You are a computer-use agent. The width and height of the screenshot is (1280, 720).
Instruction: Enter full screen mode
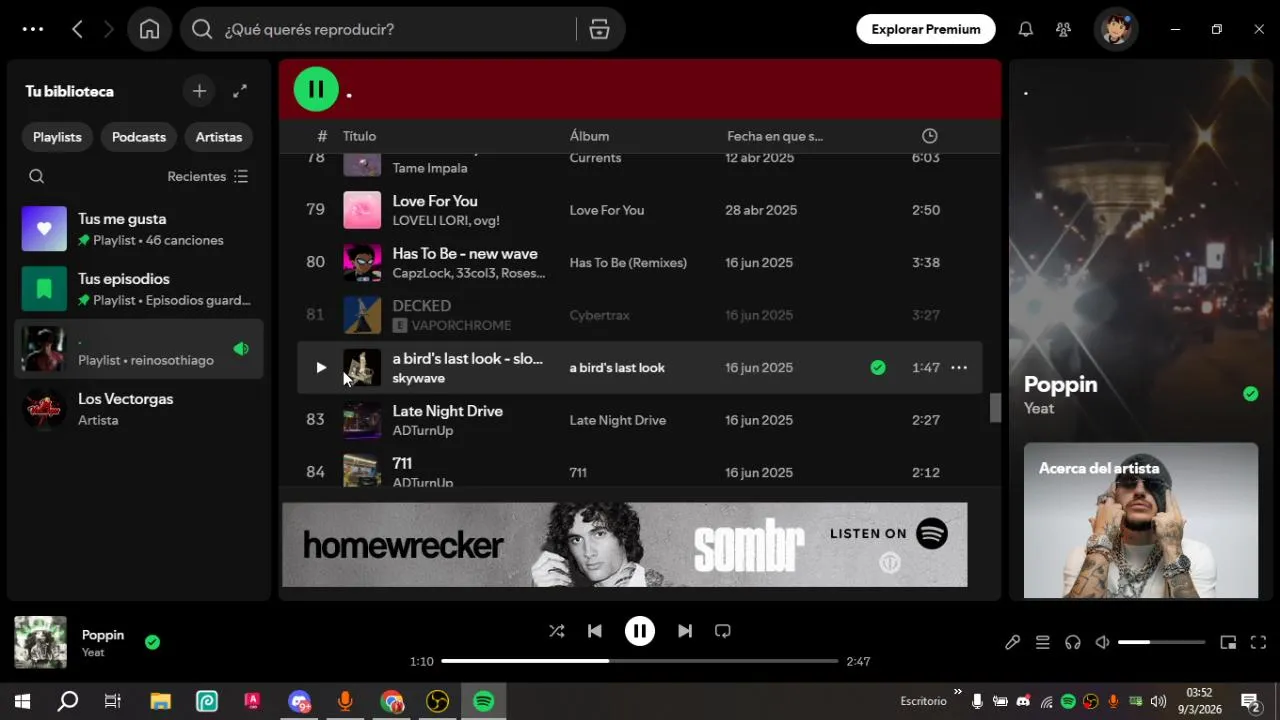coord(1258,643)
